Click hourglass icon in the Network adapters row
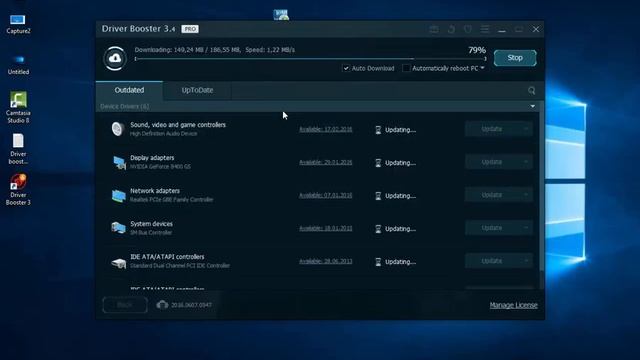This screenshot has width=640, height=360. (378, 196)
